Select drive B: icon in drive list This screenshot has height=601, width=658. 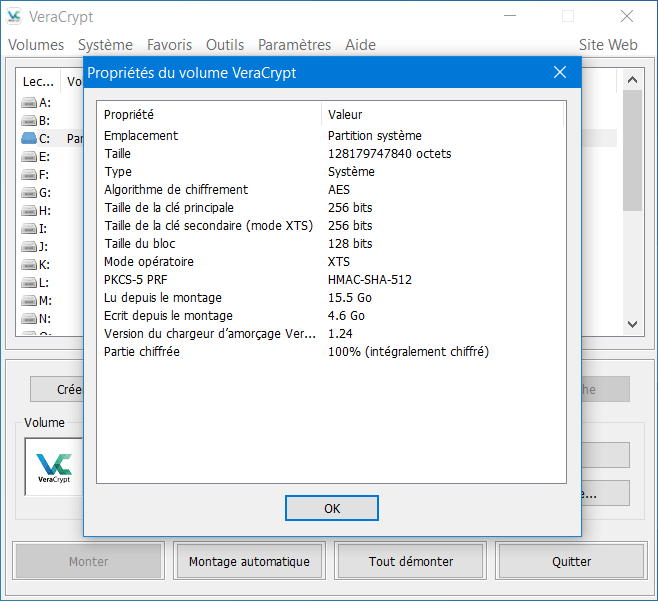point(29,121)
